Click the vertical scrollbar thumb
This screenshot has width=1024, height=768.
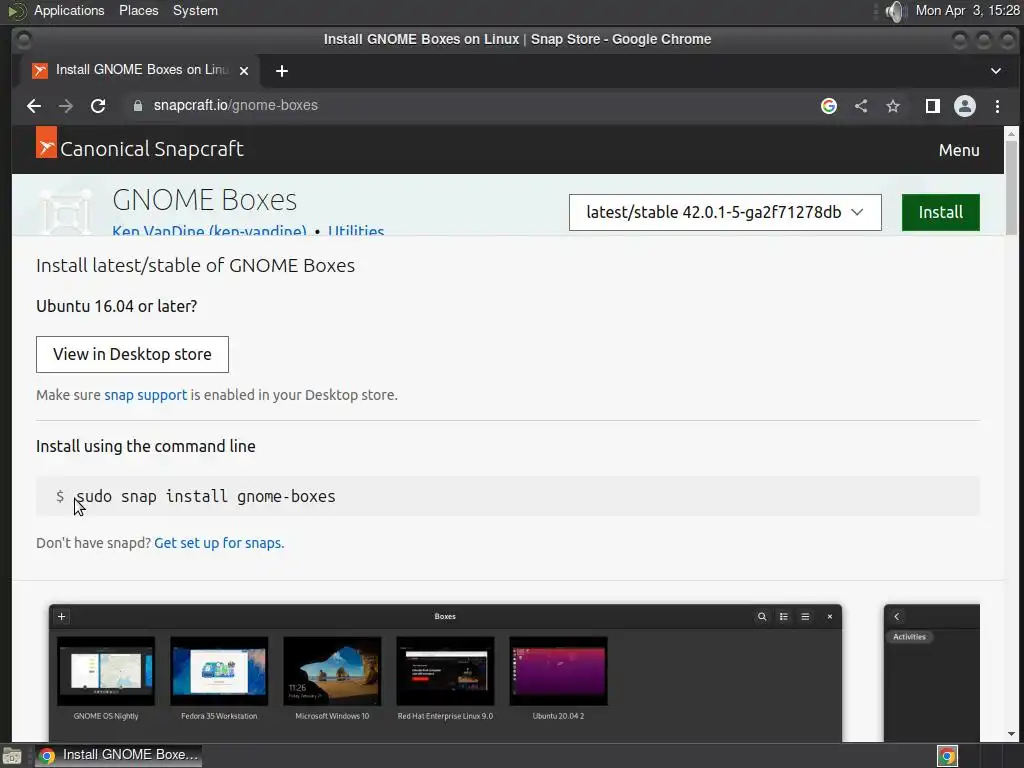1011,187
